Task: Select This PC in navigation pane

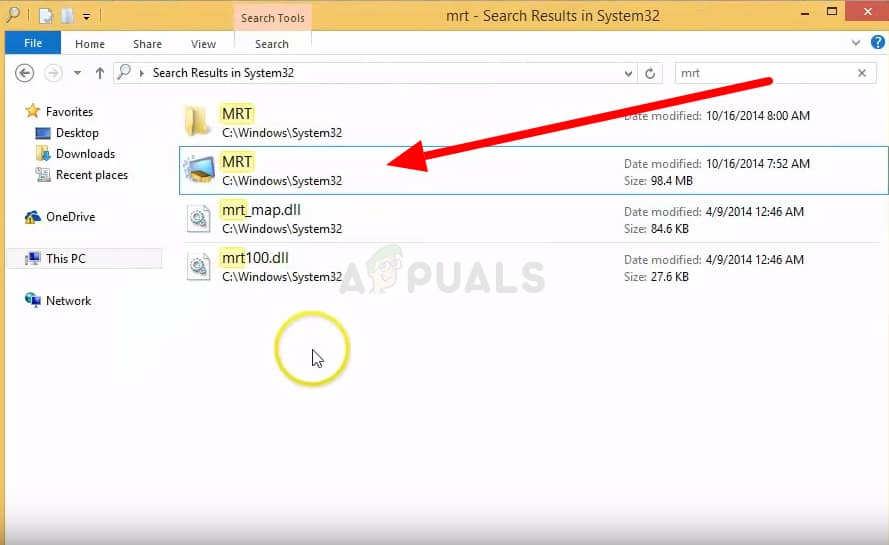Action: (x=66, y=259)
